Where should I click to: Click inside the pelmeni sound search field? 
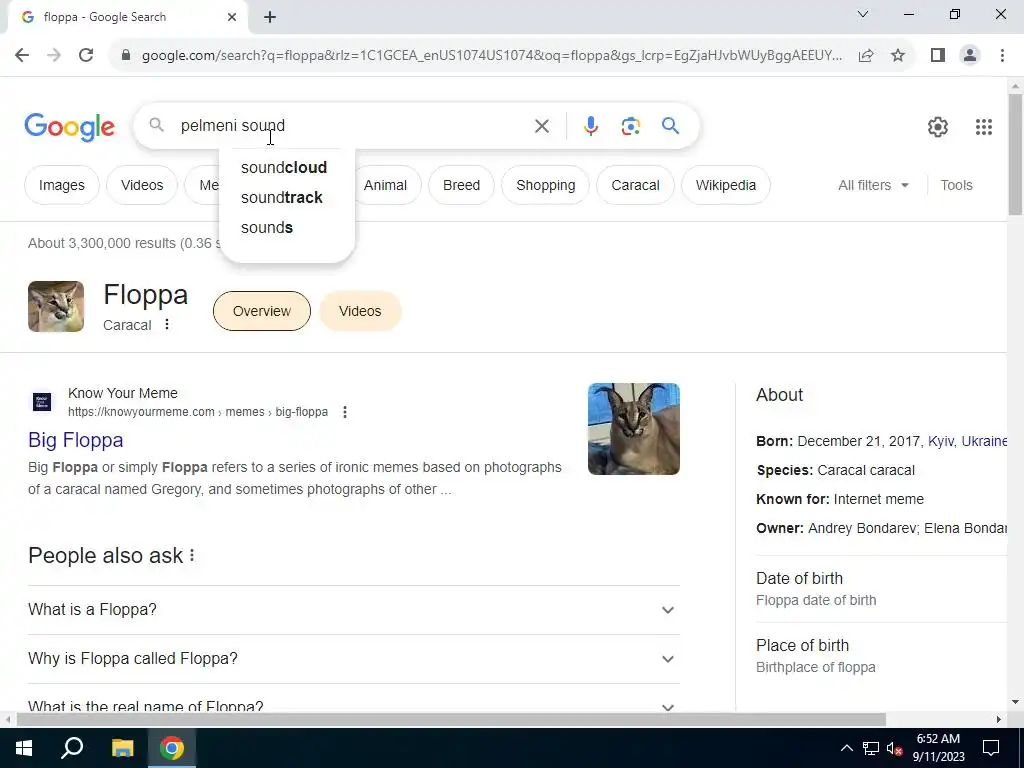click(353, 125)
